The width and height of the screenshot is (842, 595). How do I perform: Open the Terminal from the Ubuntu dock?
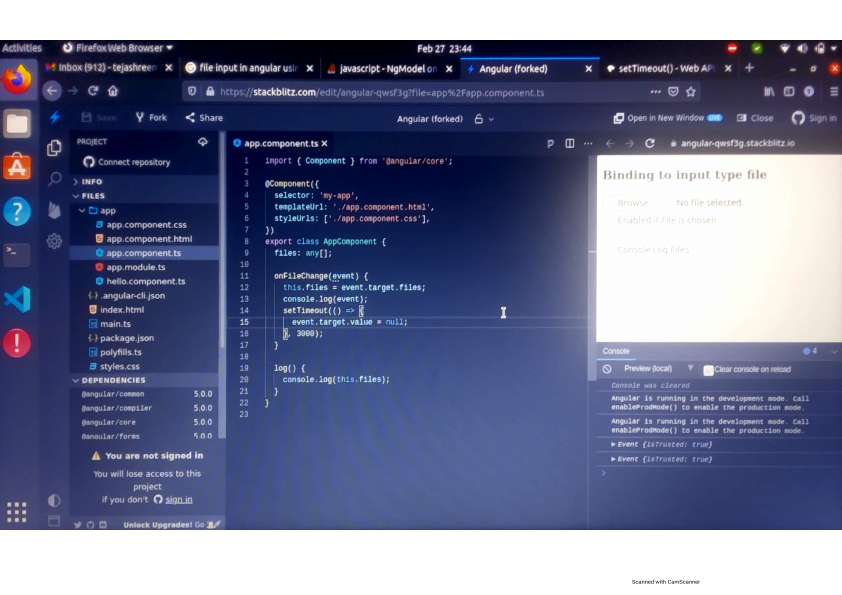click(x=17, y=254)
